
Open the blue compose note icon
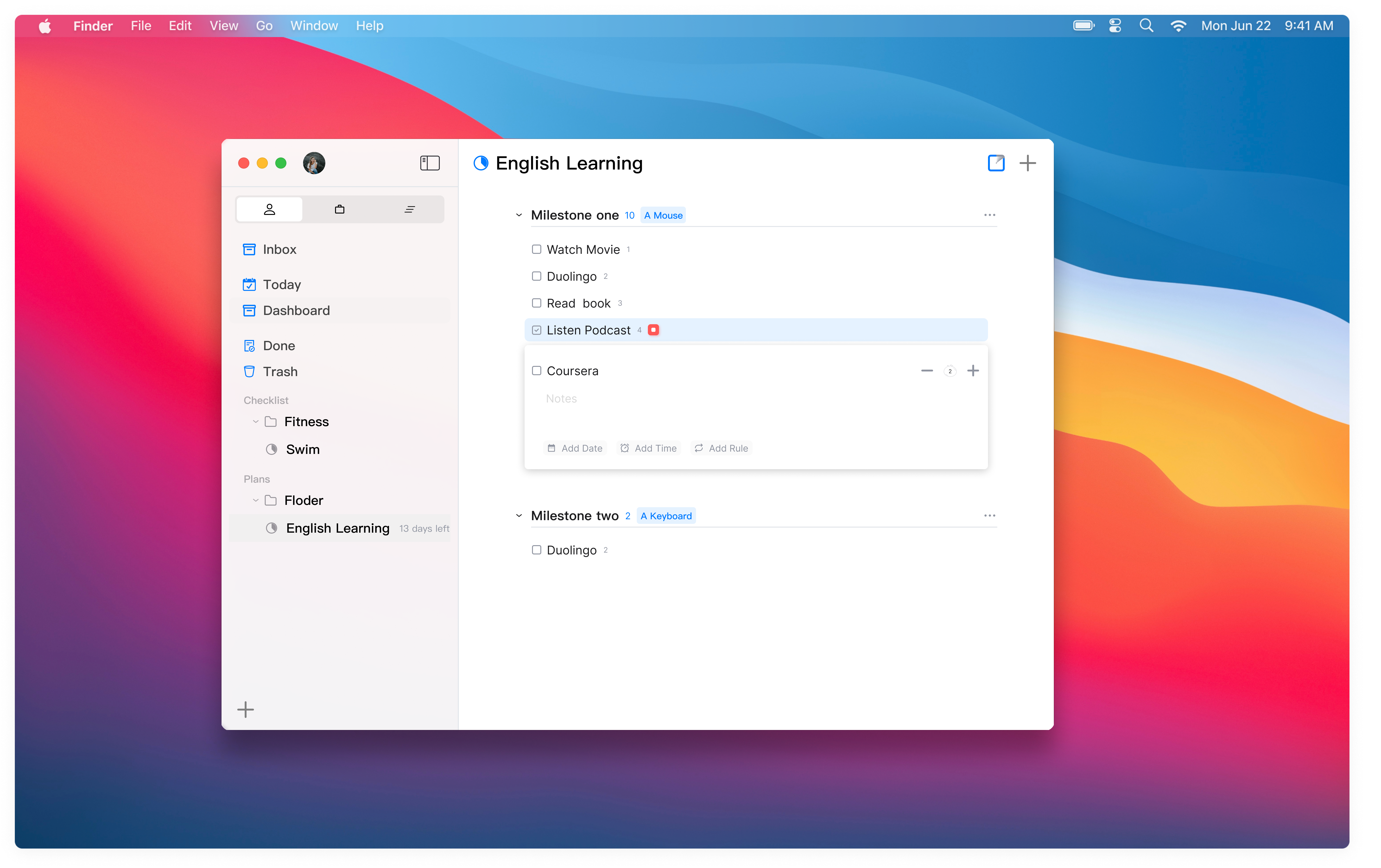click(996, 164)
